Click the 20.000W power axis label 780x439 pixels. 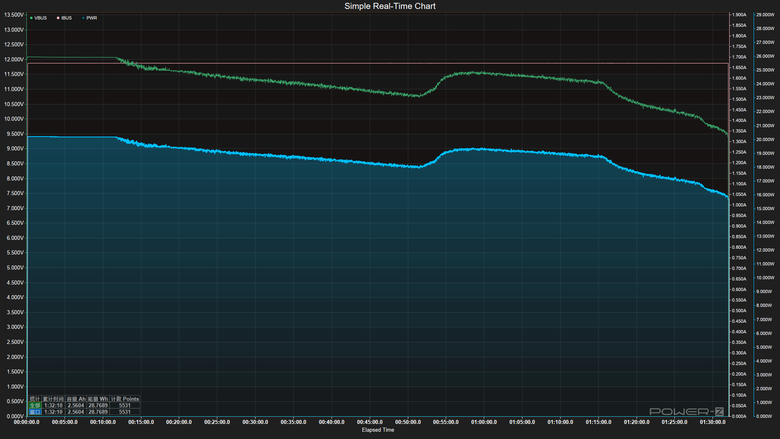click(765, 140)
